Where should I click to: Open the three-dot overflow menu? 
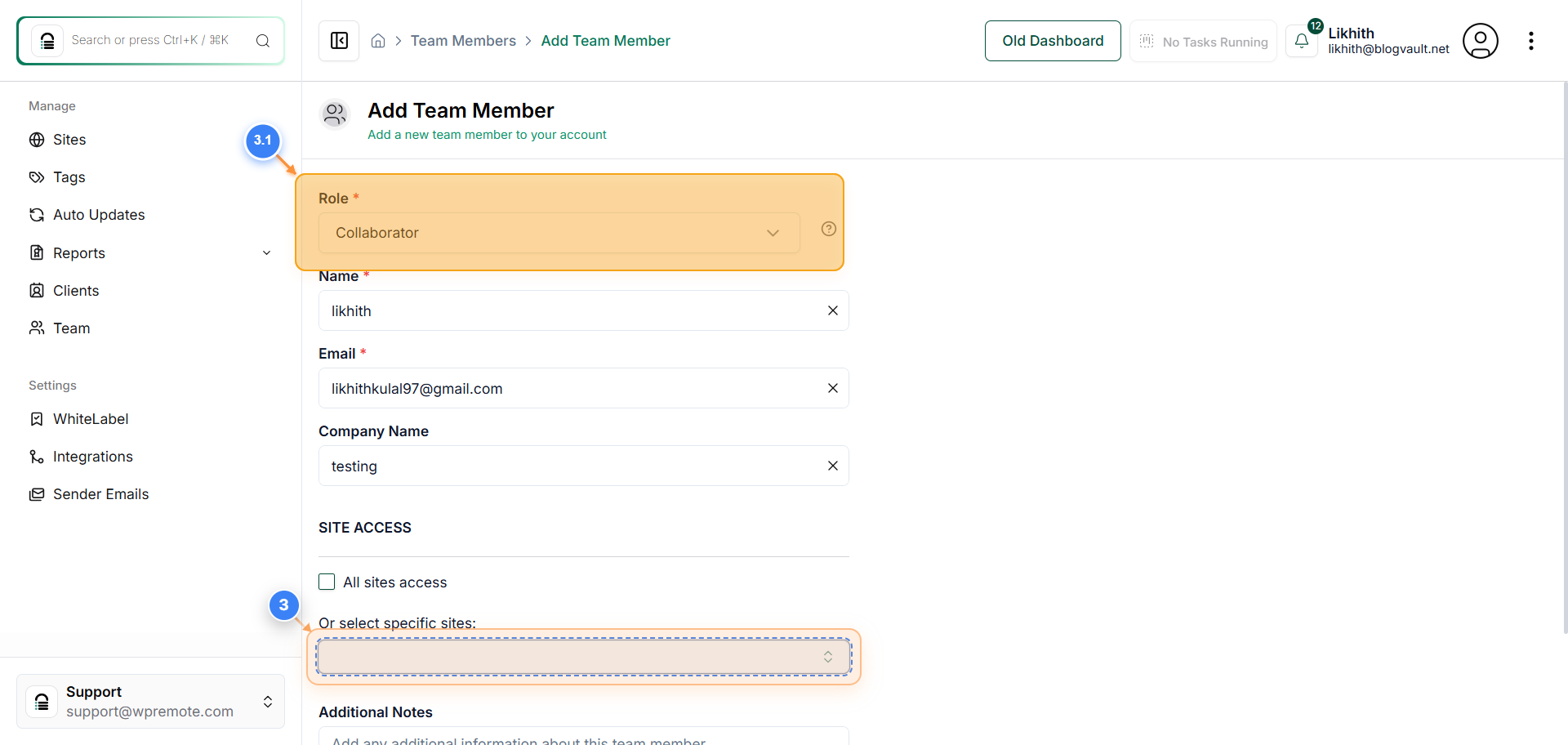click(x=1532, y=40)
